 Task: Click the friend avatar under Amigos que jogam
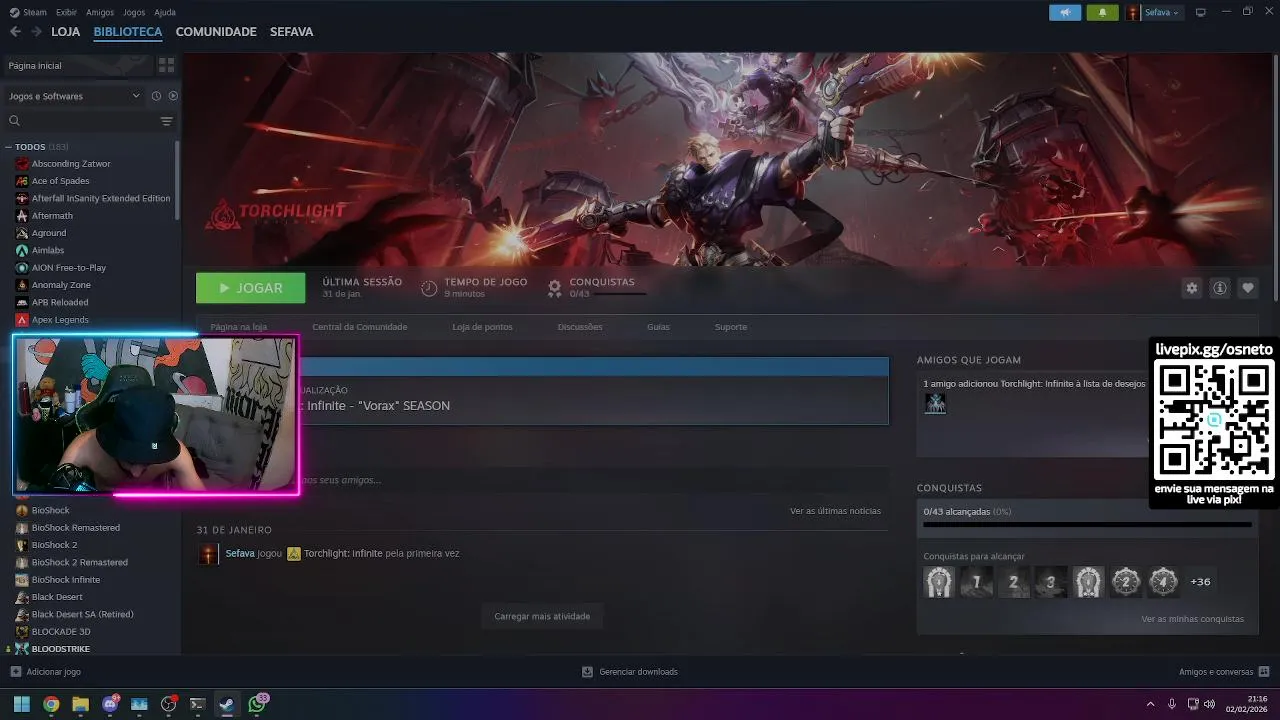935,403
